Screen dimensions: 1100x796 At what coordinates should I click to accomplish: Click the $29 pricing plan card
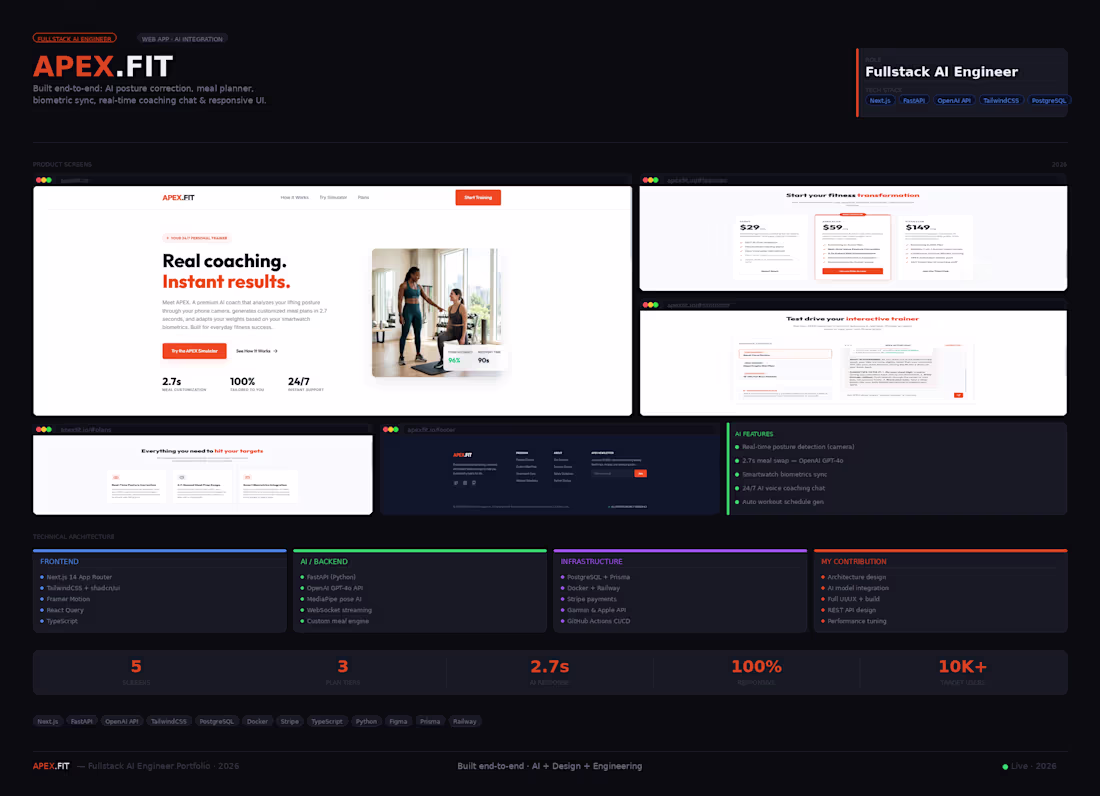pyautogui.click(x=770, y=247)
